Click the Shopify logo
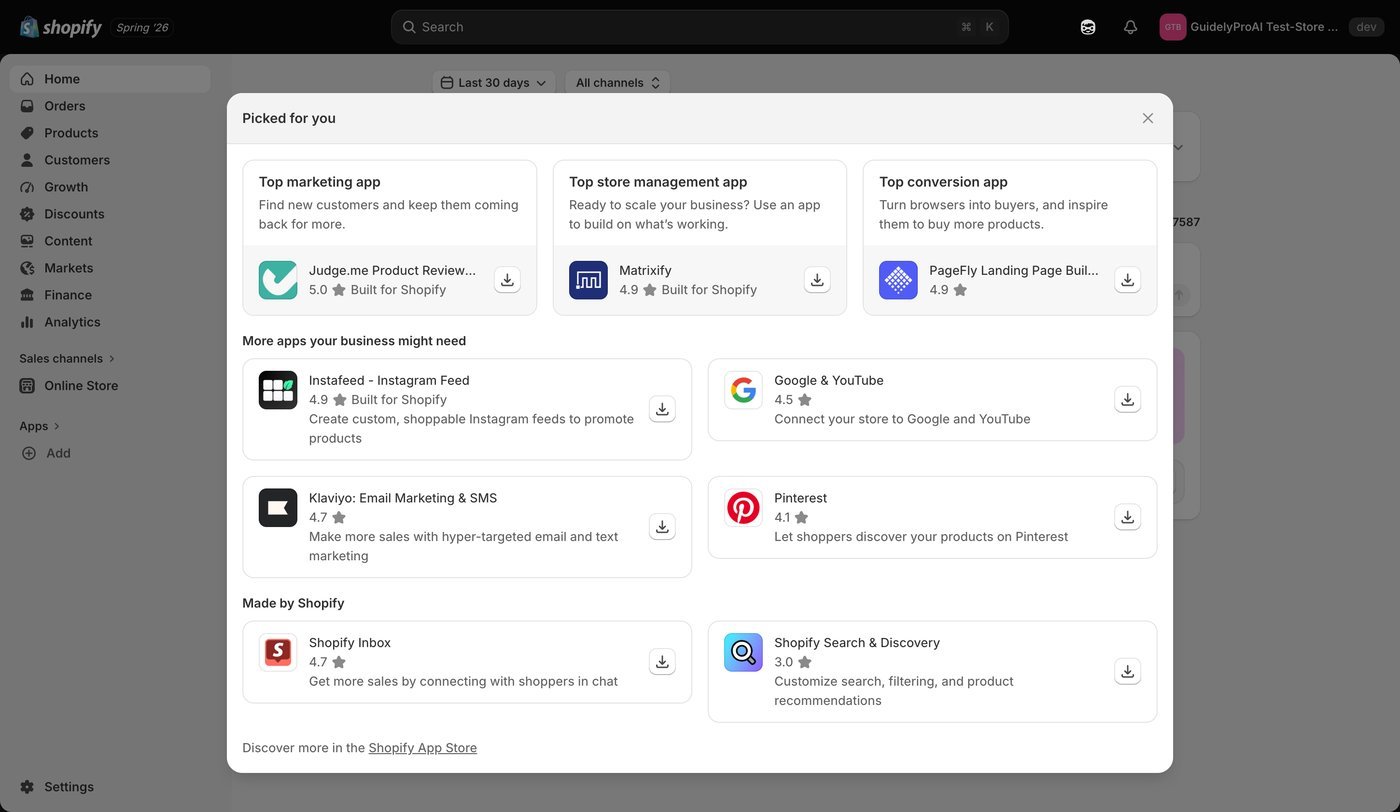 (x=61, y=27)
